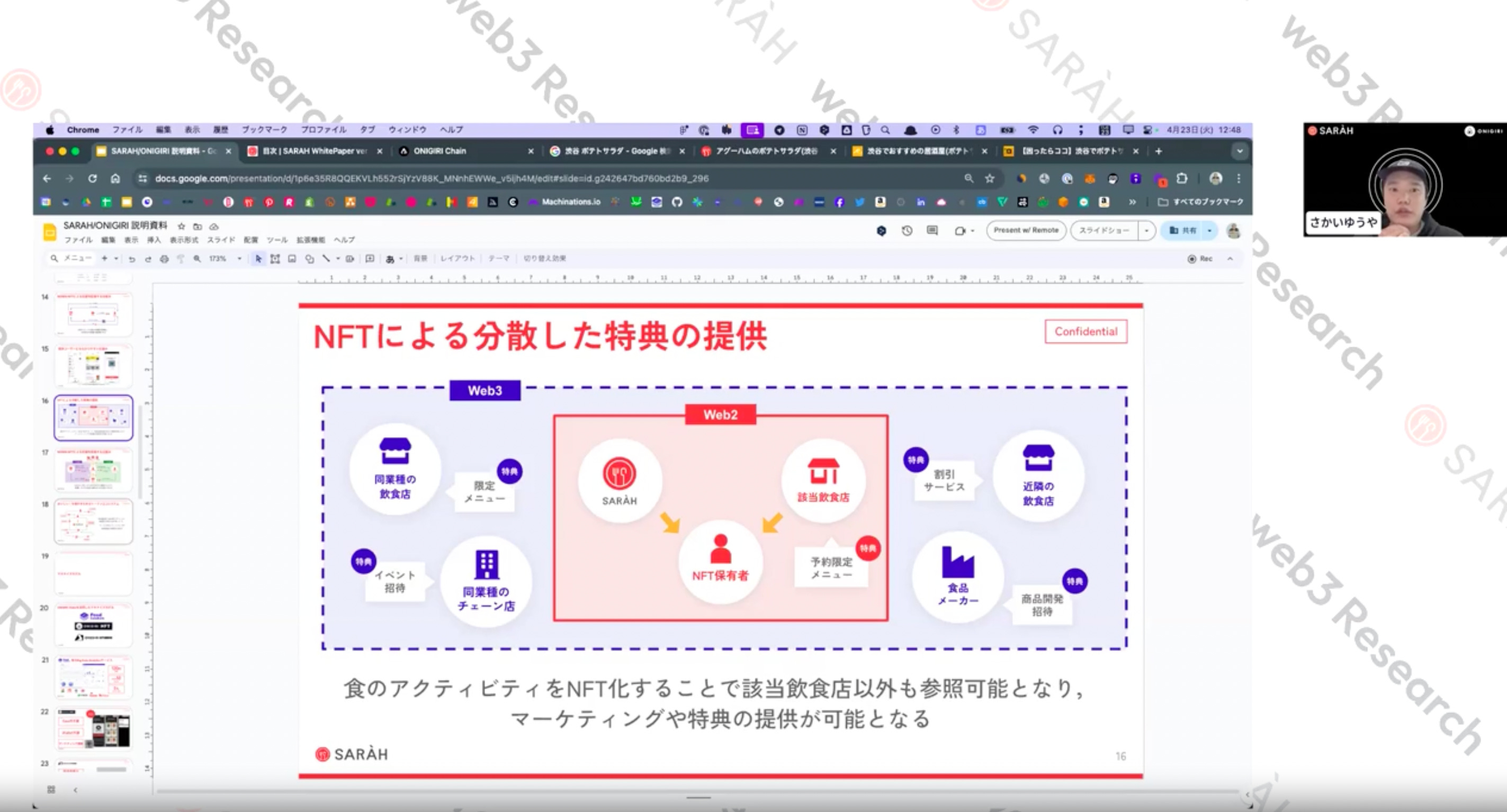Open the Slides 挿入 menu
This screenshot has height=812, width=1507.
[154, 240]
